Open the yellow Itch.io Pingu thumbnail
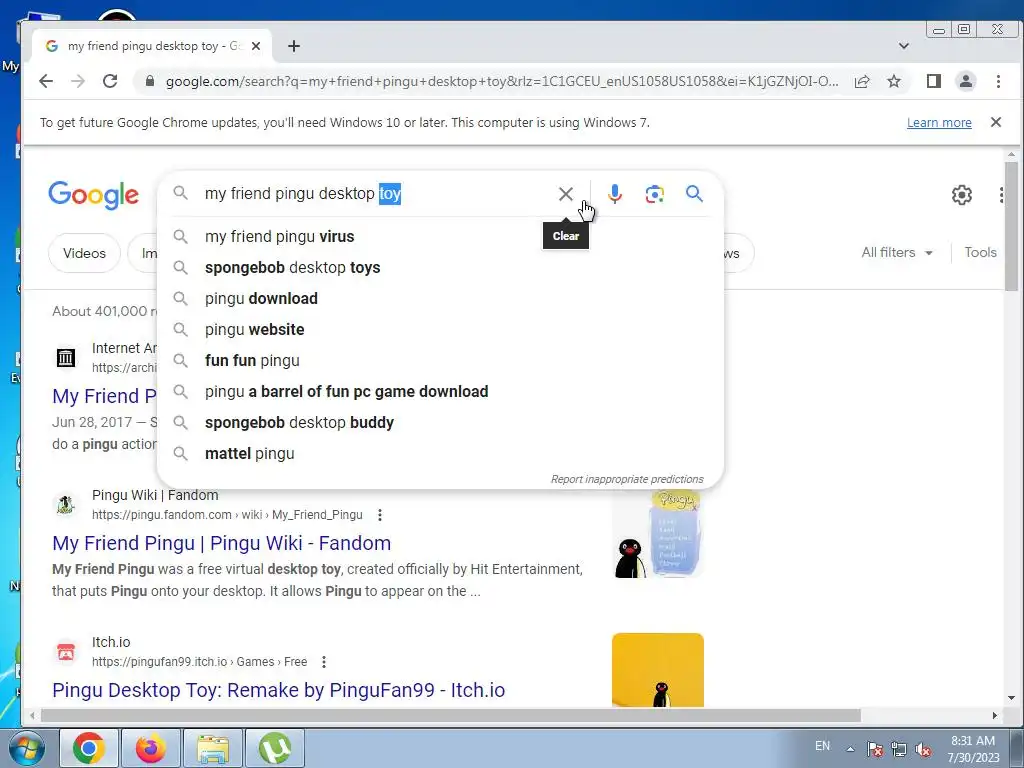 click(658, 670)
